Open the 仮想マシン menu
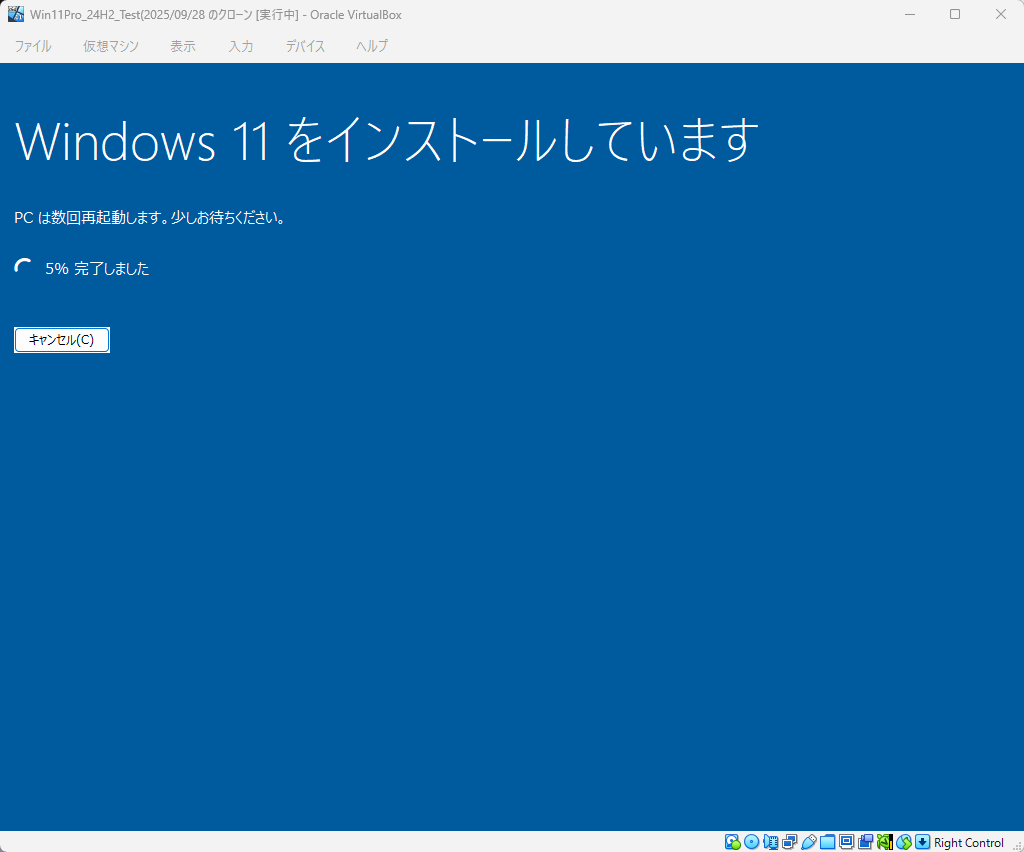Image resolution: width=1024 pixels, height=852 pixels. (x=111, y=46)
